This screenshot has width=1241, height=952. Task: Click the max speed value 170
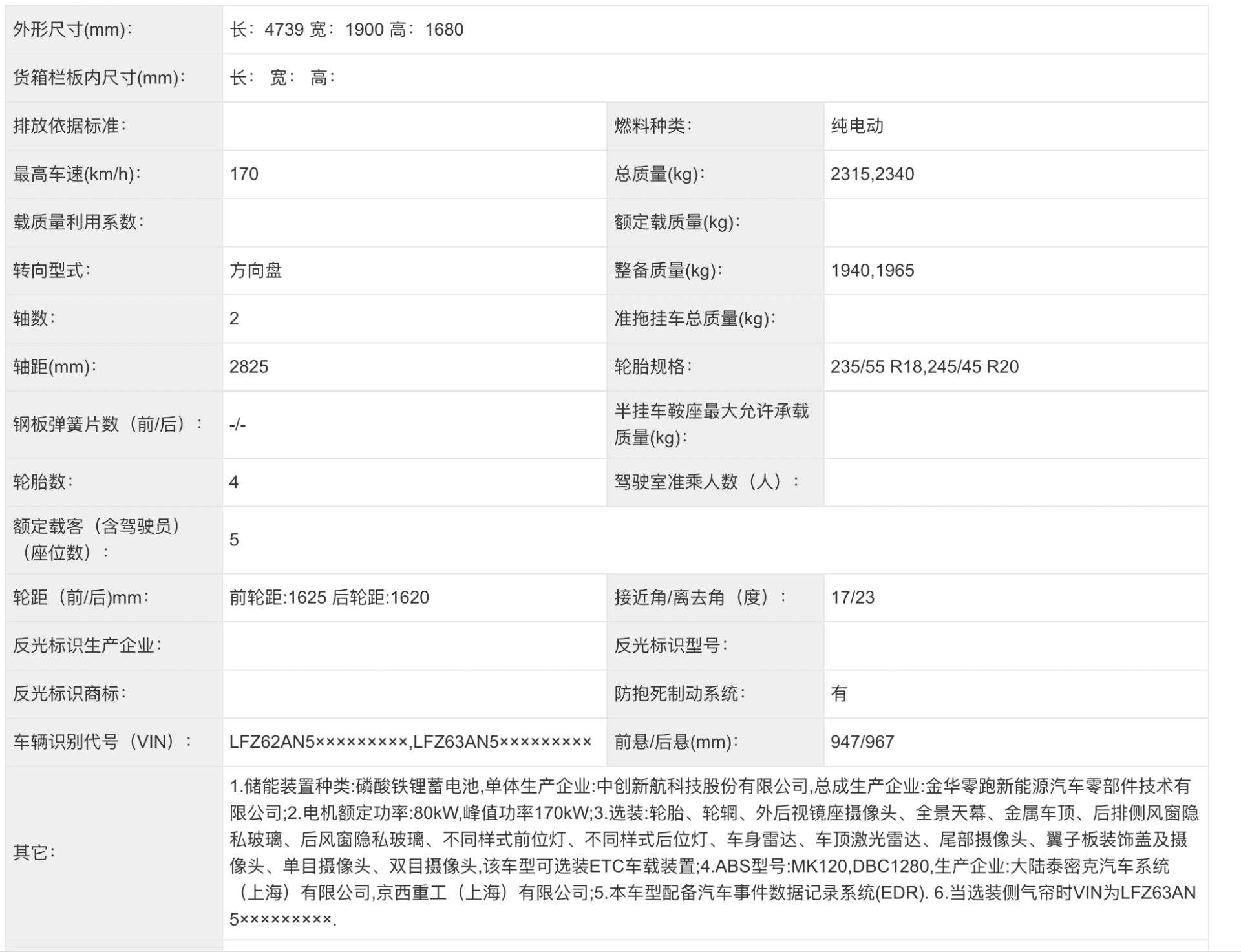[244, 174]
